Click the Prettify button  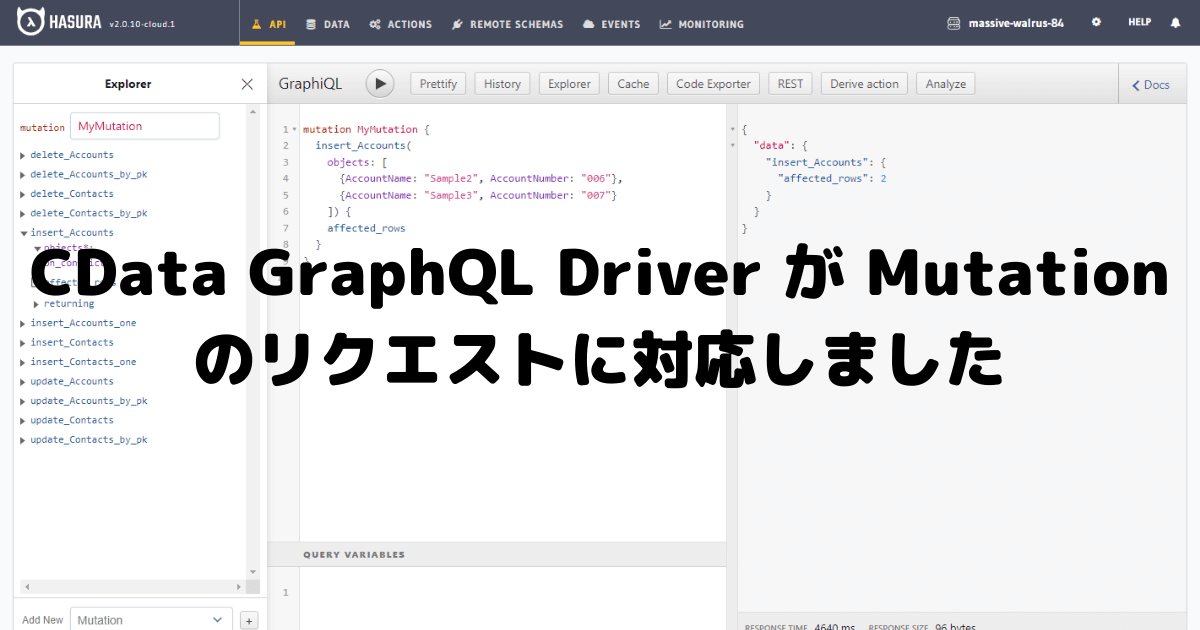438,84
